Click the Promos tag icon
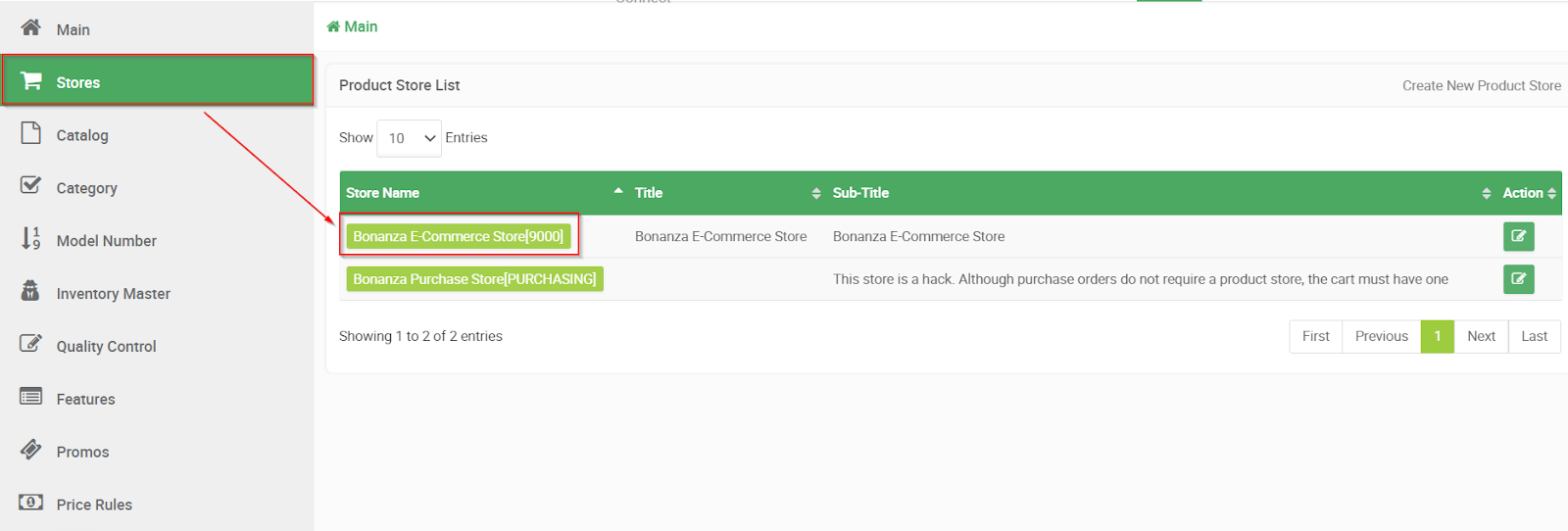The width and height of the screenshot is (1568, 531). click(31, 450)
